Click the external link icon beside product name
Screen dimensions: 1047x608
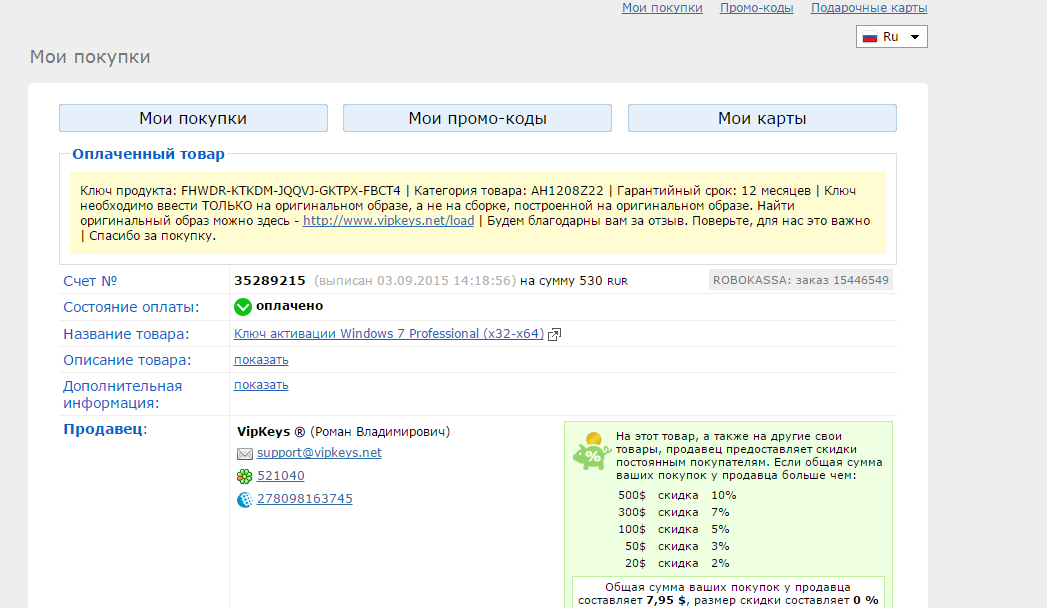coord(554,334)
